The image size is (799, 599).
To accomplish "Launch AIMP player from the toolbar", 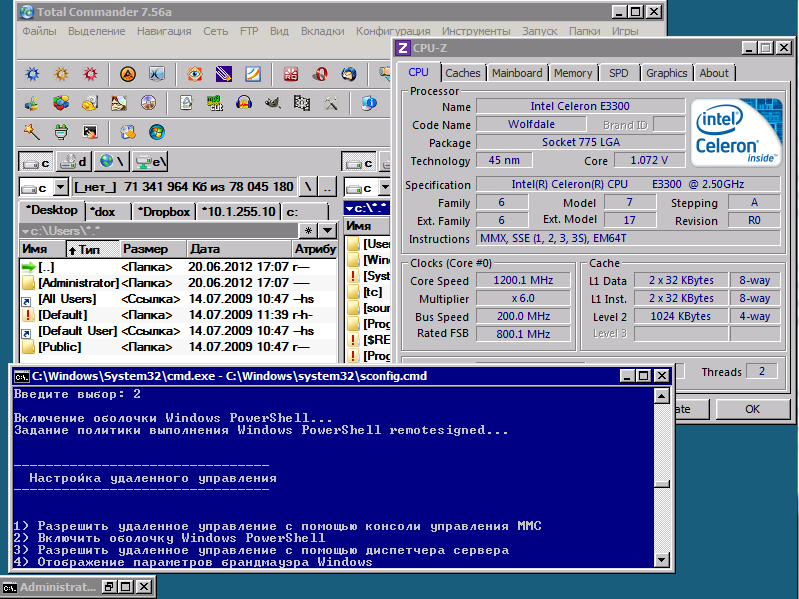I will [x=127, y=74].
